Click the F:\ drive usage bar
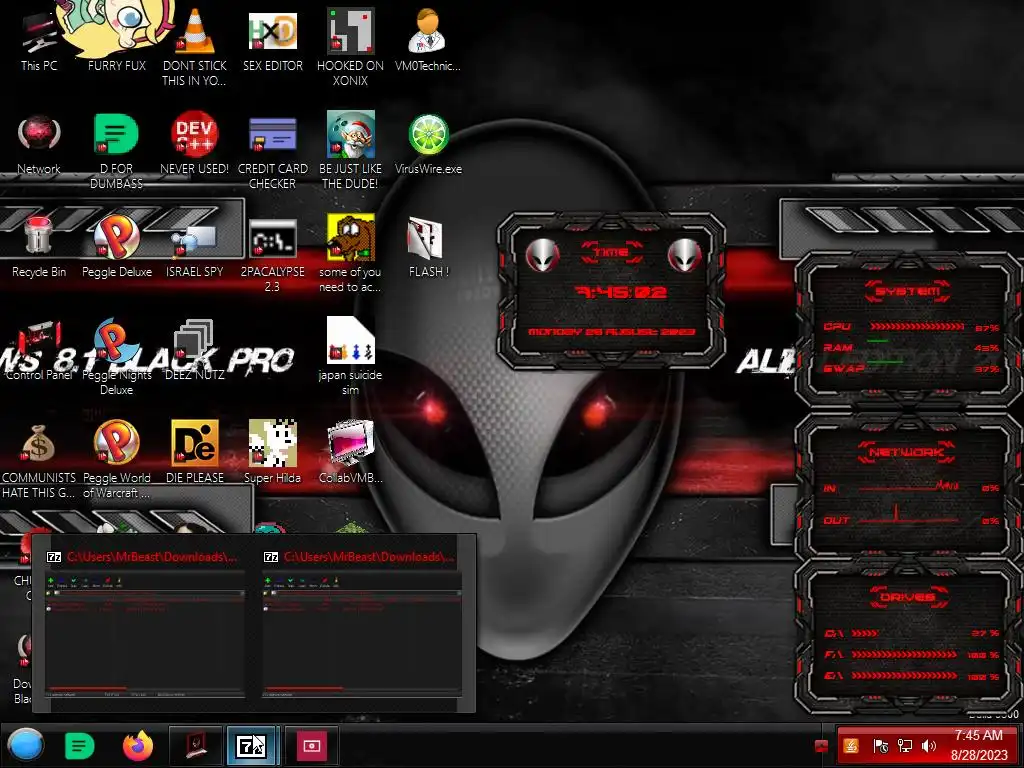This screenshot has height=768, width=1024. pos(904,654)
